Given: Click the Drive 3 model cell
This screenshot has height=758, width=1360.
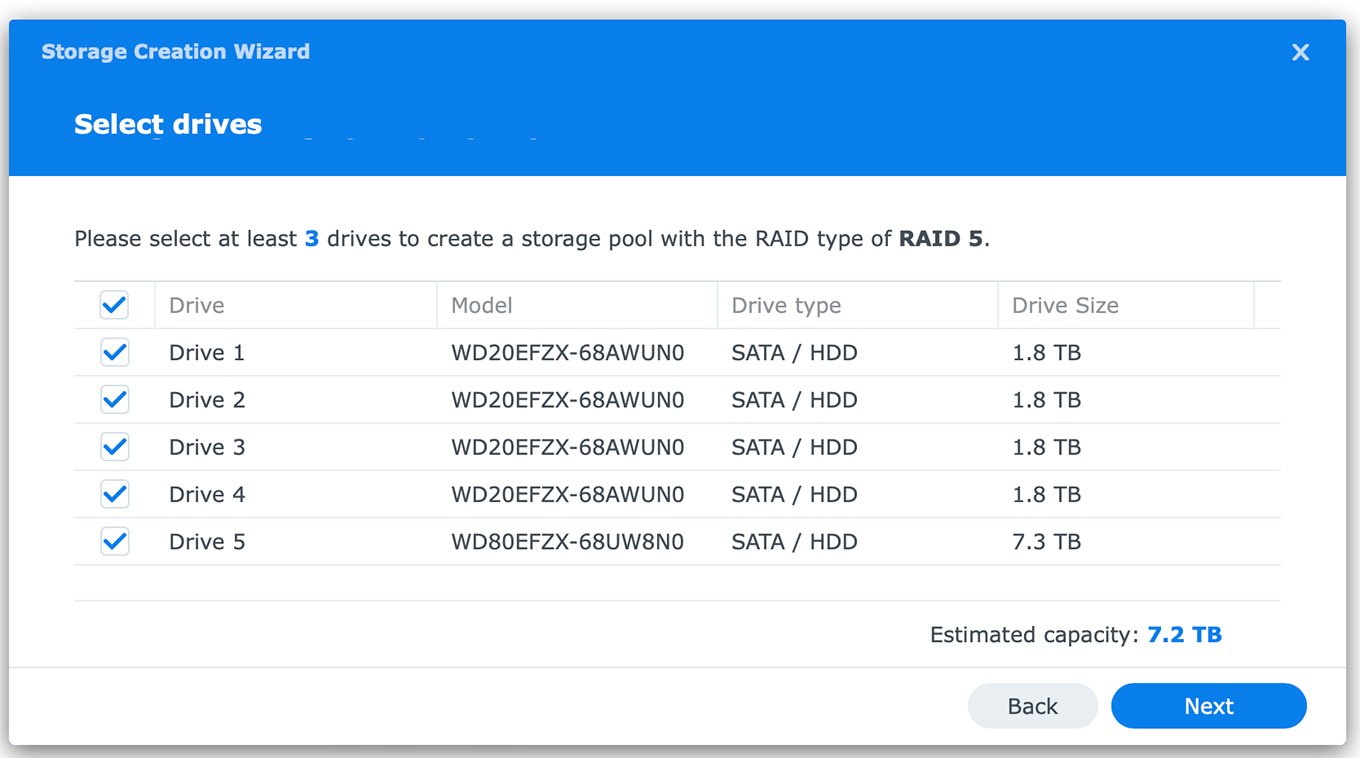Looking at the screenshot, I should click(567, 447).
